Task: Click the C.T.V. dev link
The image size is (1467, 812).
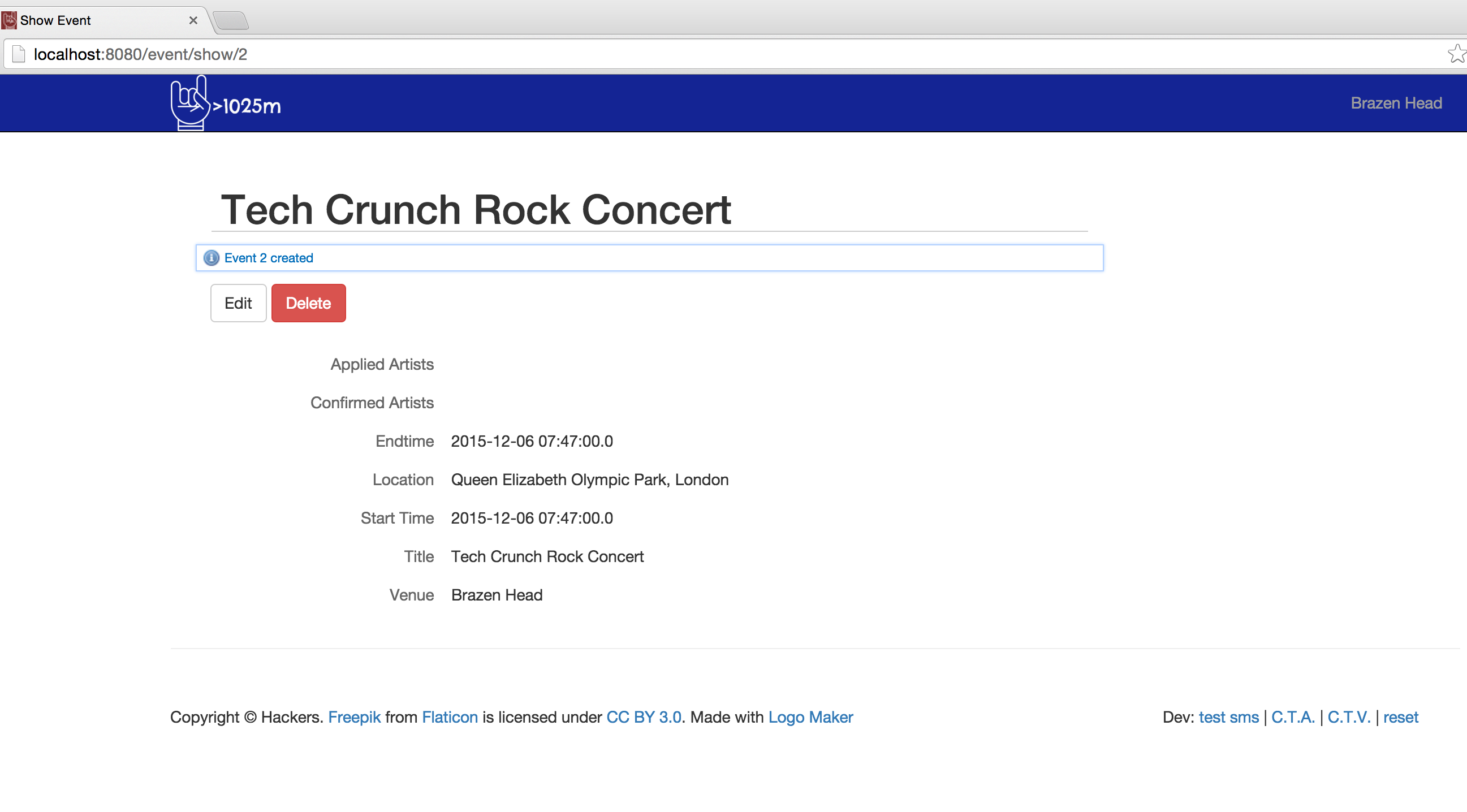Action: pos(1349,717)
